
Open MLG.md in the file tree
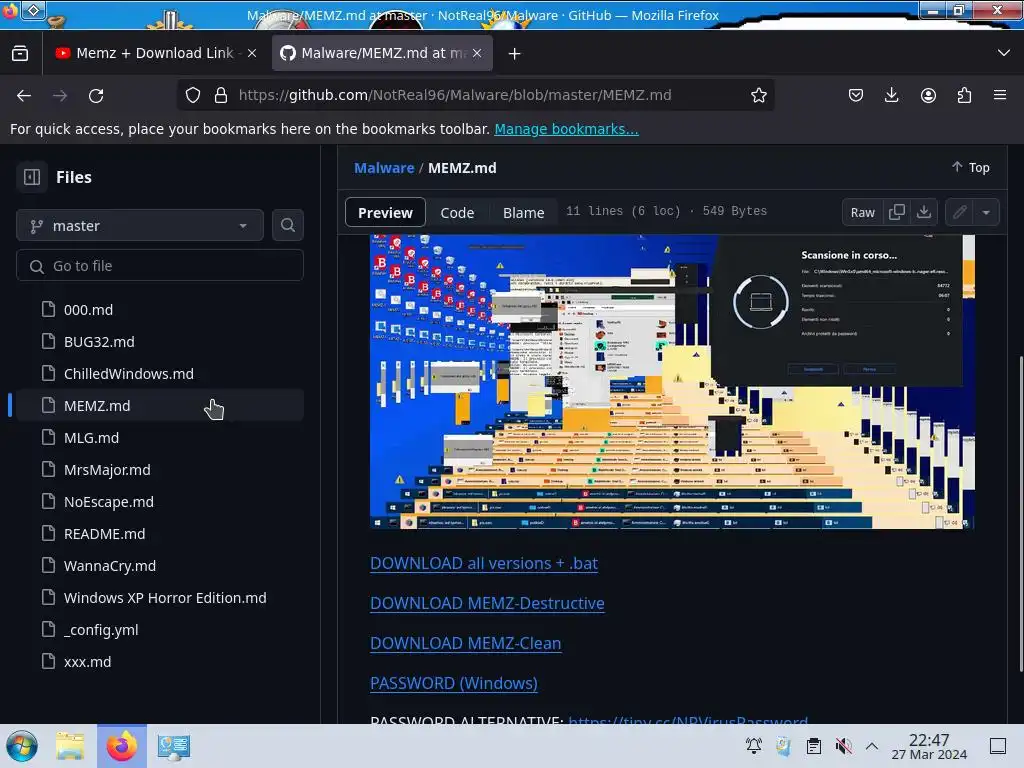(160, 437)
